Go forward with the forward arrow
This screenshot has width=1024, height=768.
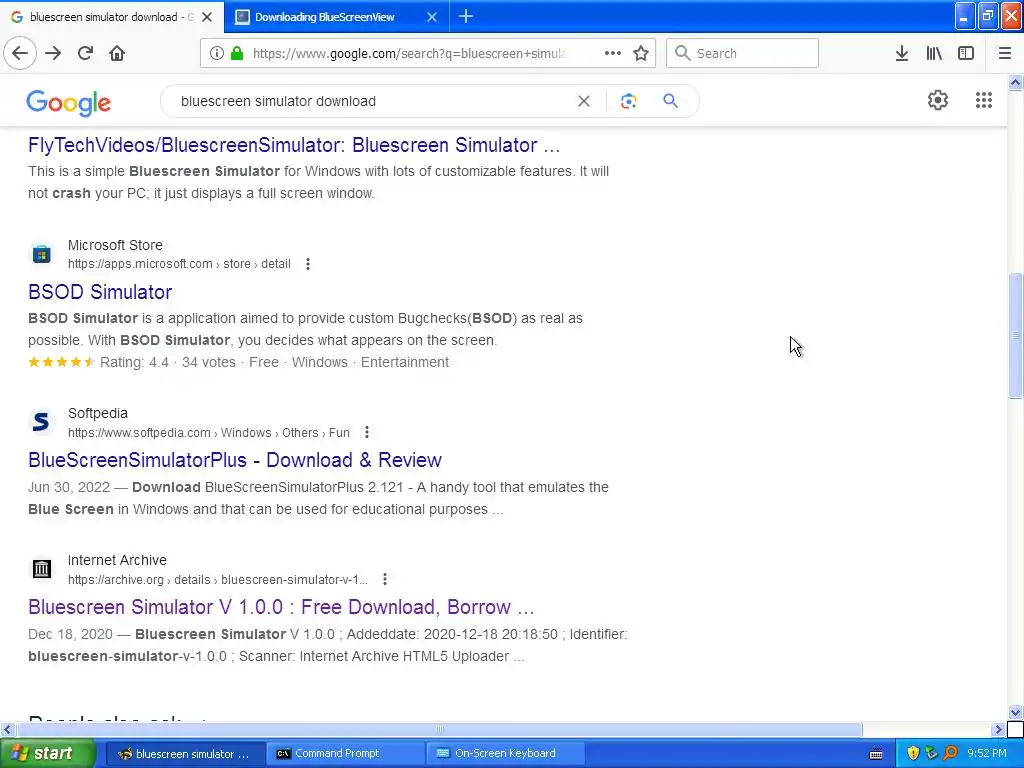(x=53, y=54)
